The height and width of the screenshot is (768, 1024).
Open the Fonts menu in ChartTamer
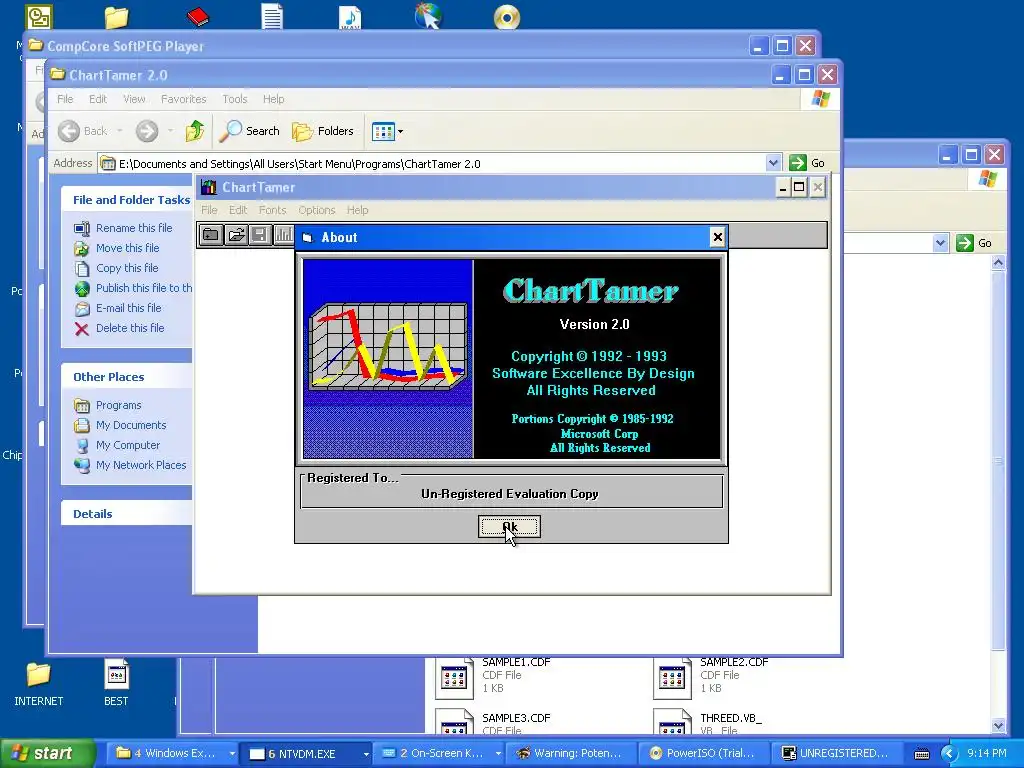tap(272, 210)
